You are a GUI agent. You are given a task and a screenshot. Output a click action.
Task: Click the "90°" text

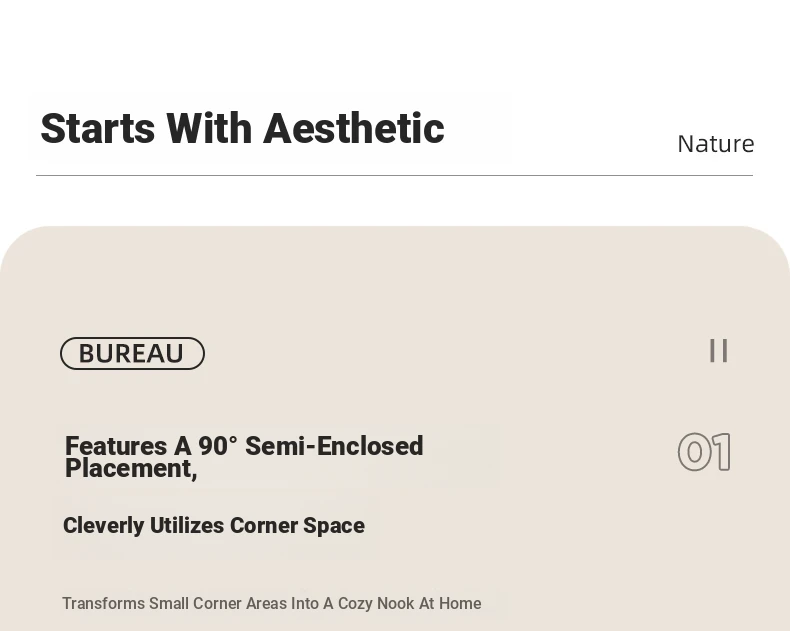(217, 446)
